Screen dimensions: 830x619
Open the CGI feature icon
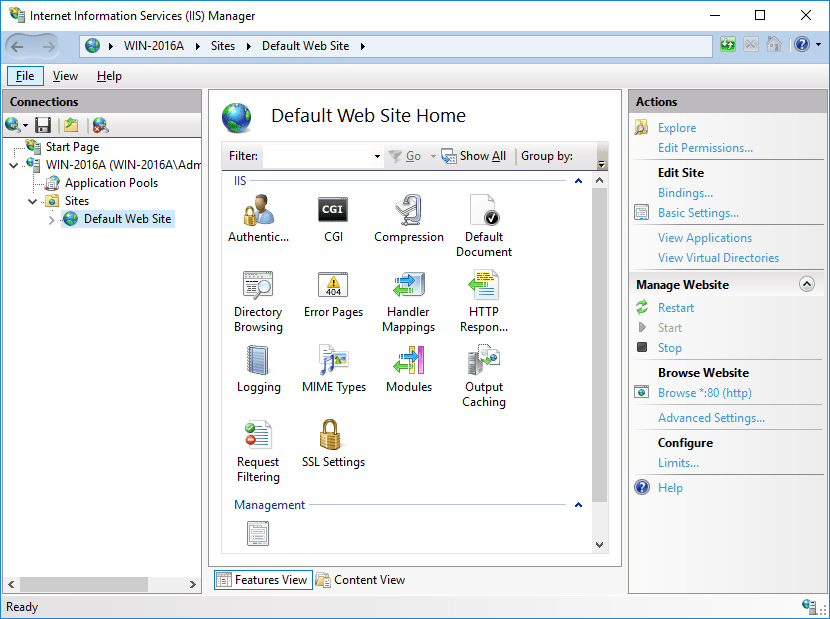pos(333,211)
